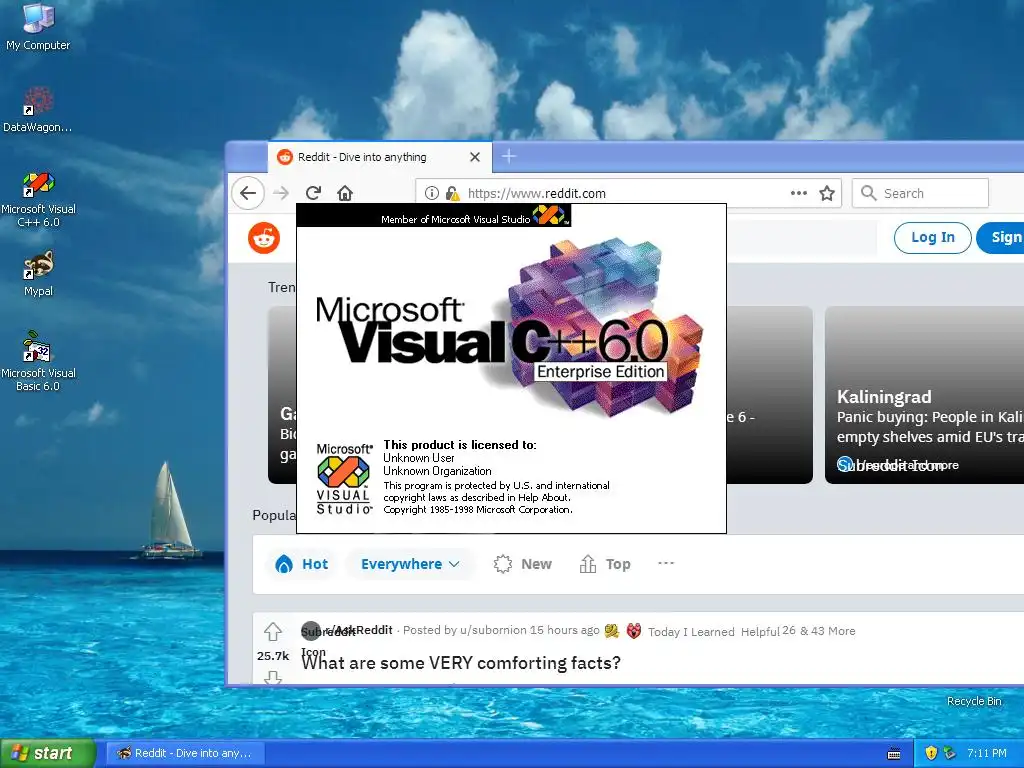Screen dimensions: 1024x768
Task: Open the r/AskReddit subreddit link
Action: coord(357,630)
